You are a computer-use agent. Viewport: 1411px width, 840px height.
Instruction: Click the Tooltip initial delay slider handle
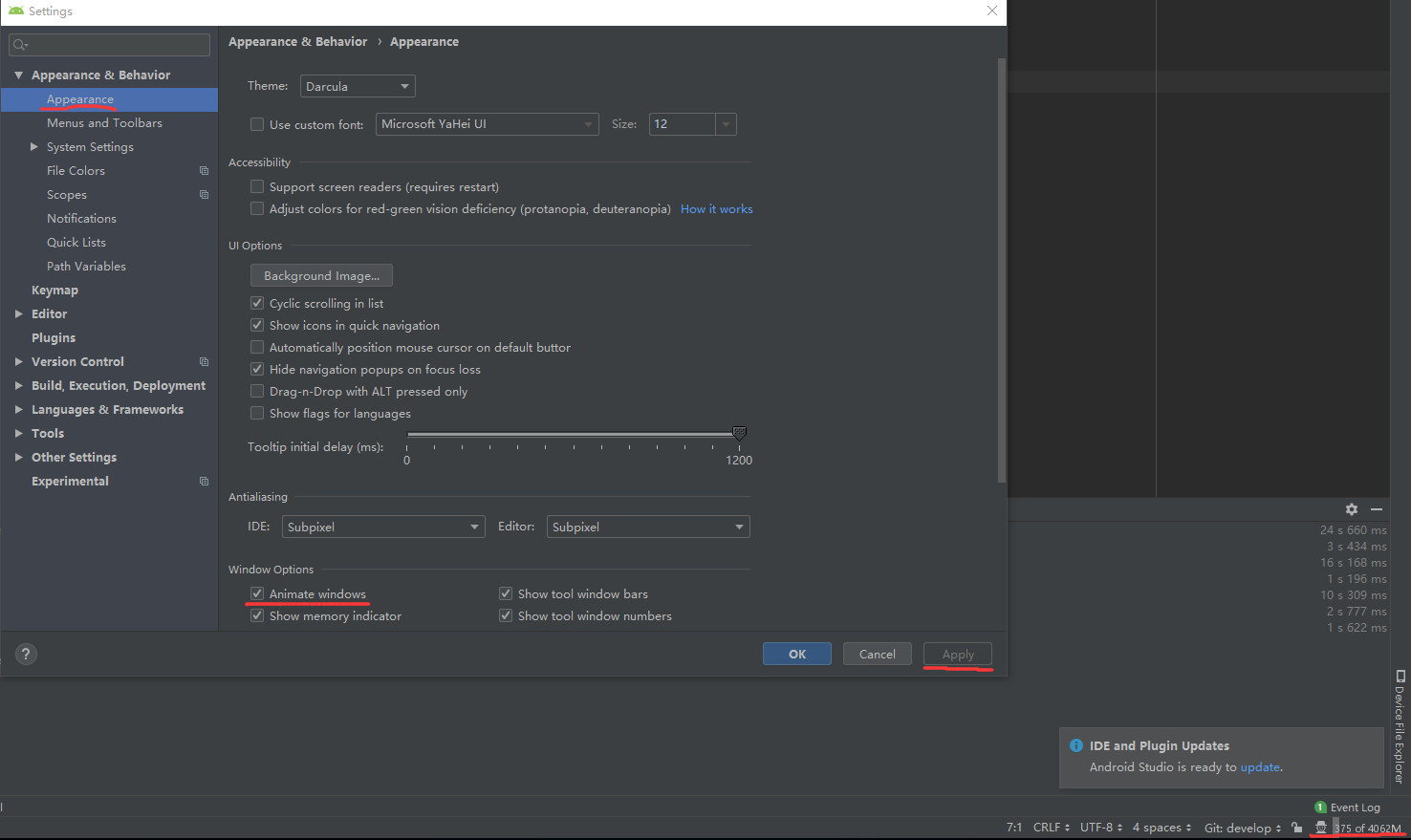739,433
